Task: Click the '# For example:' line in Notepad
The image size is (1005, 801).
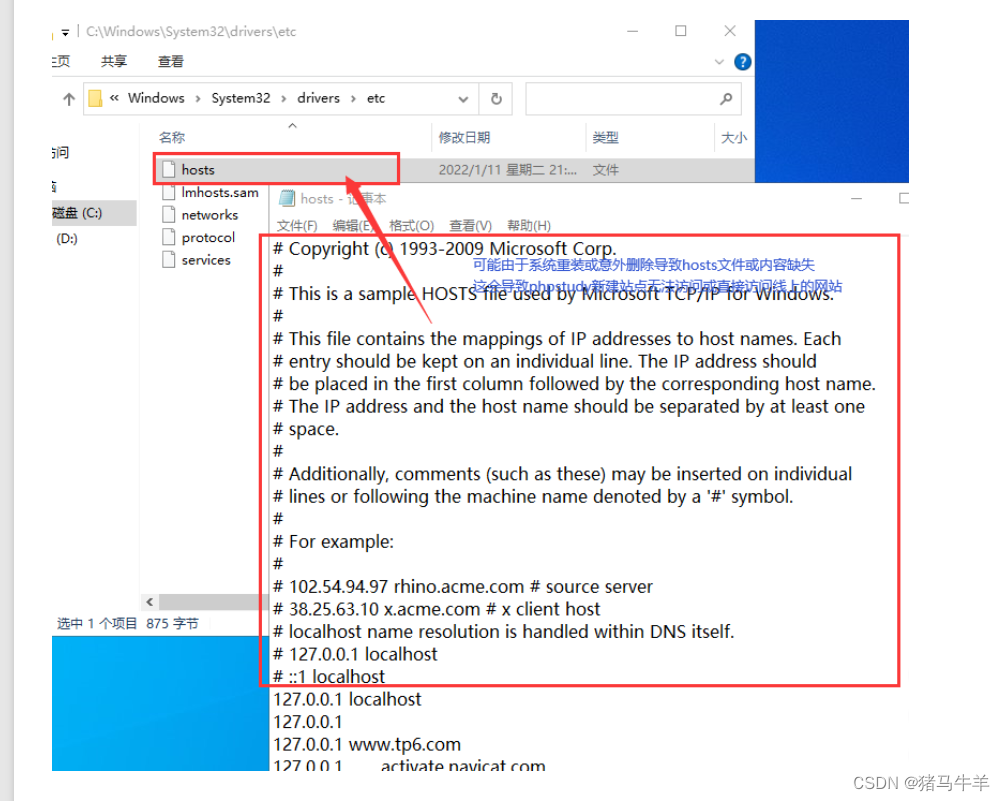Action: [334, 541]
